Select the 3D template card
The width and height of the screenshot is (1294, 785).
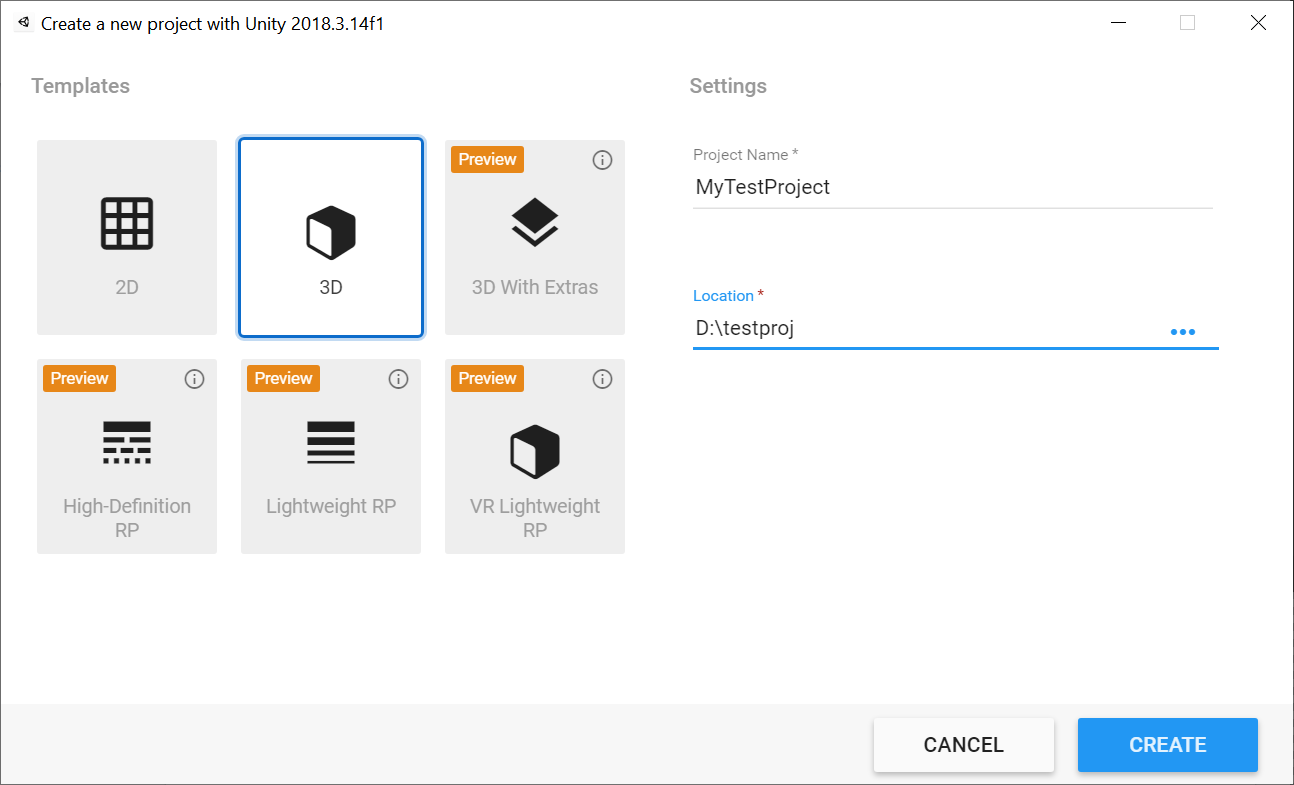click(331, 237)
